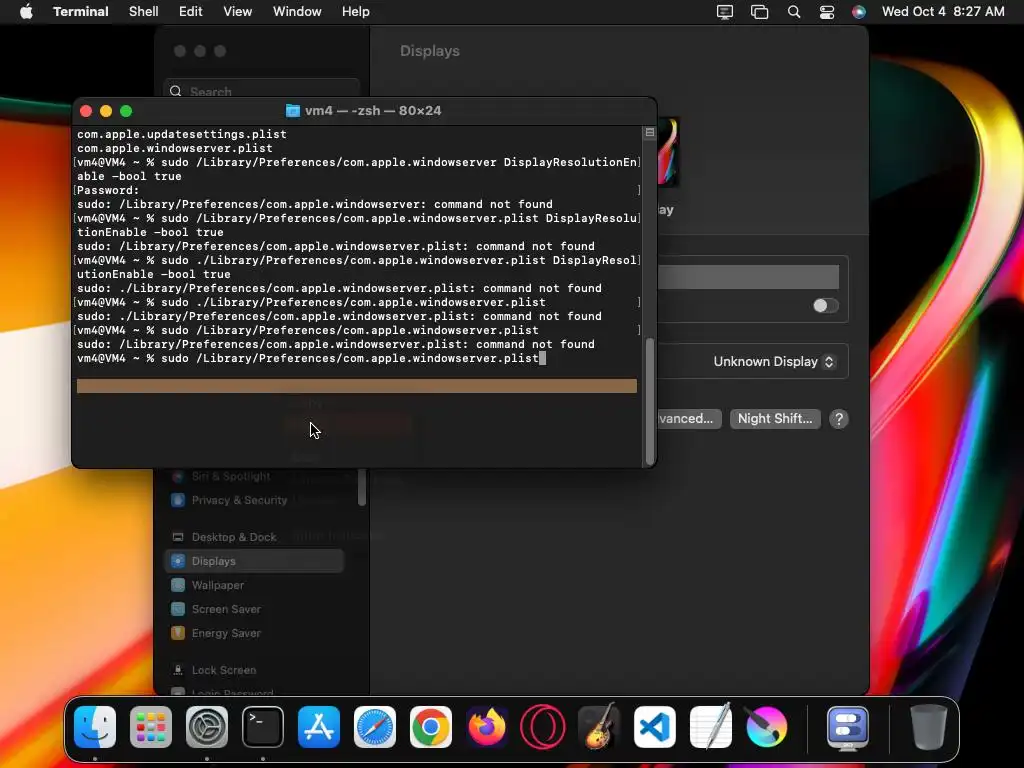
Task: Click the Advanced... button in Displays
Action: coord(688,419)
